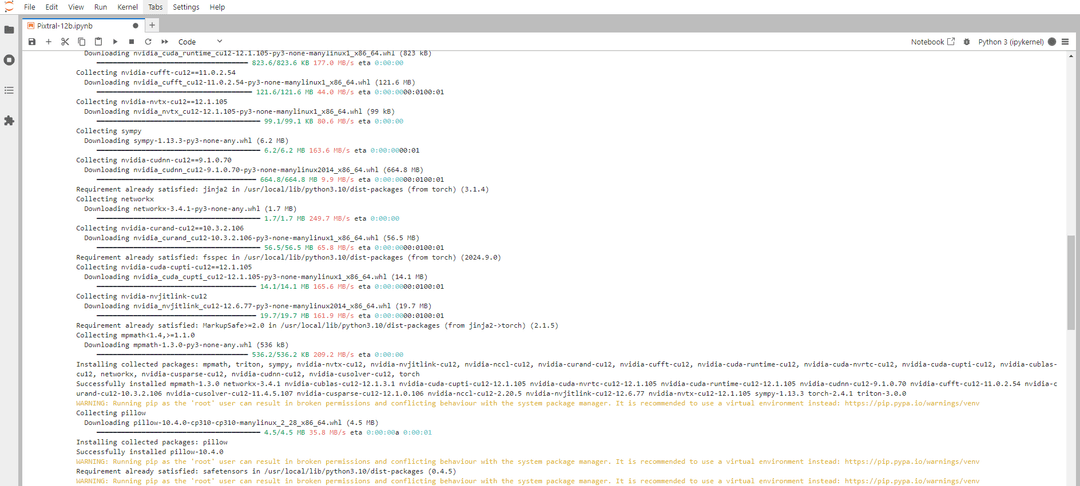Click 'Collecting nvidia-cufft-cu12==11.0.2.54' line
Image resolution: width=1080 pixels, height=486 pixels.
(156, 72)
